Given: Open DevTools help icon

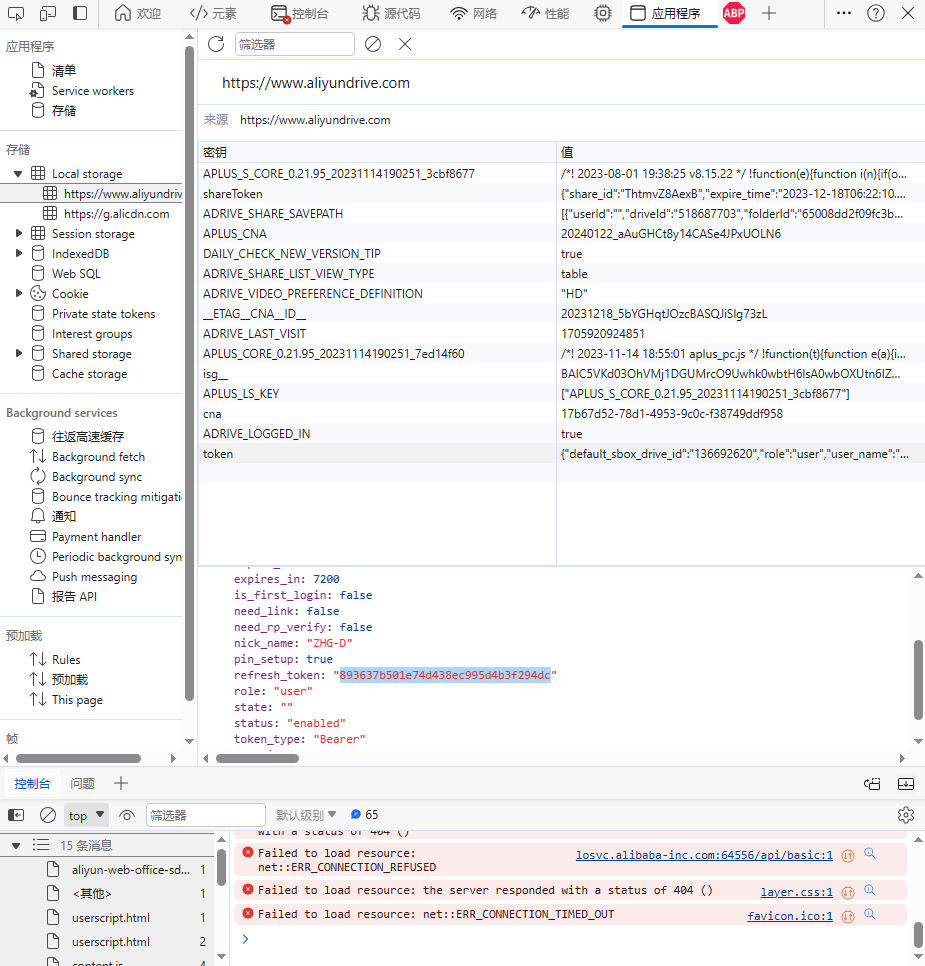Looking at the screenshot, I should 876,13.
